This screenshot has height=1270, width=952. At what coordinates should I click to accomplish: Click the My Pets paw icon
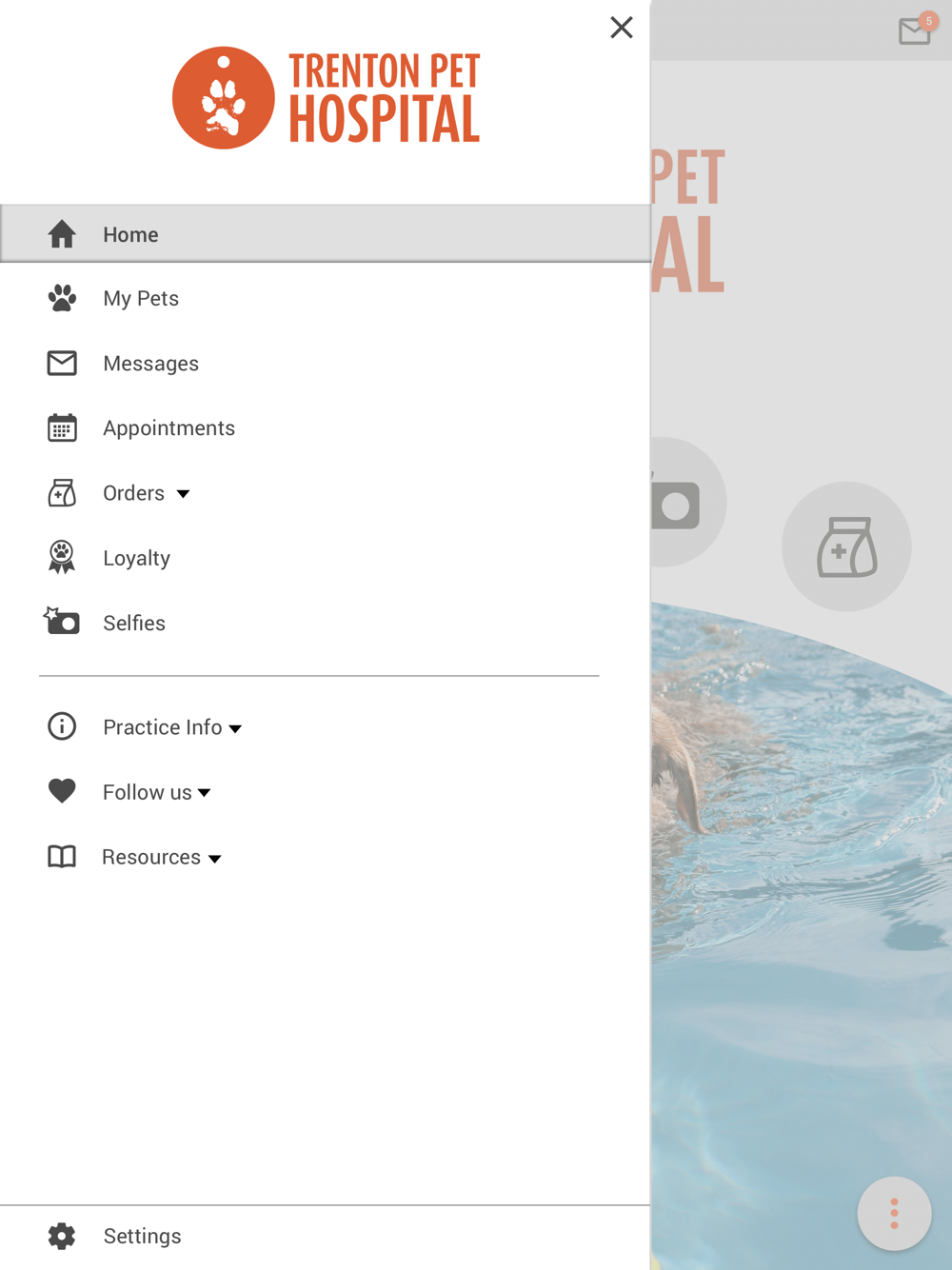point(62,299)
